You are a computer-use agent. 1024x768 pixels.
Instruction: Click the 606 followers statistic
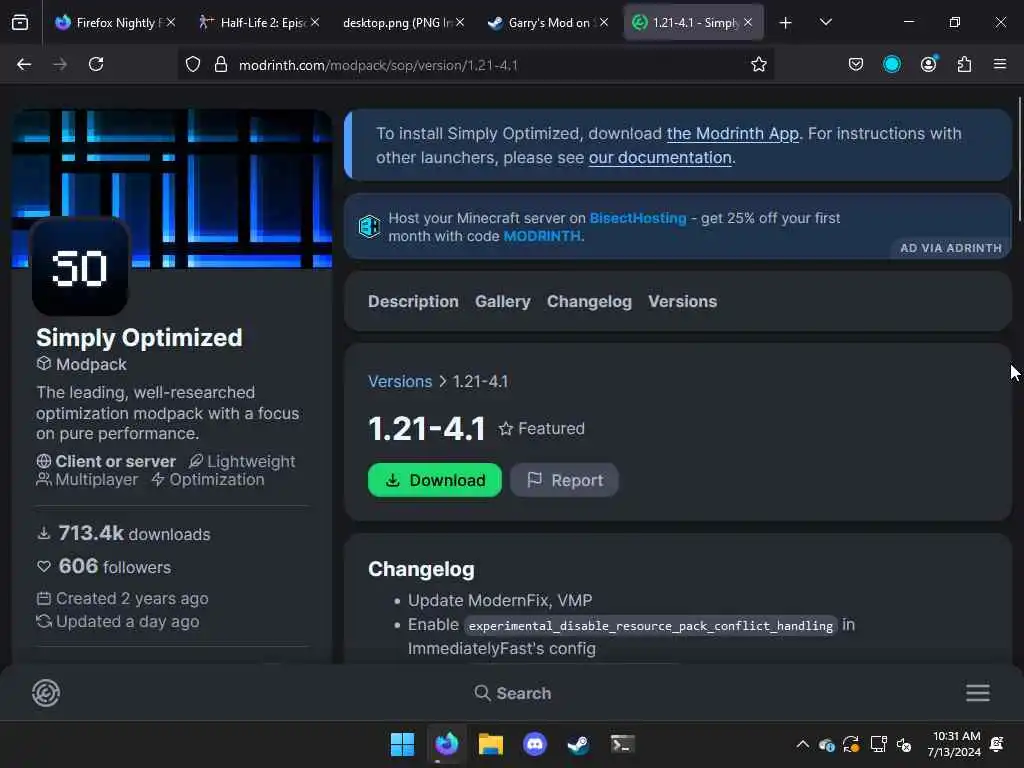pos(104,566)
